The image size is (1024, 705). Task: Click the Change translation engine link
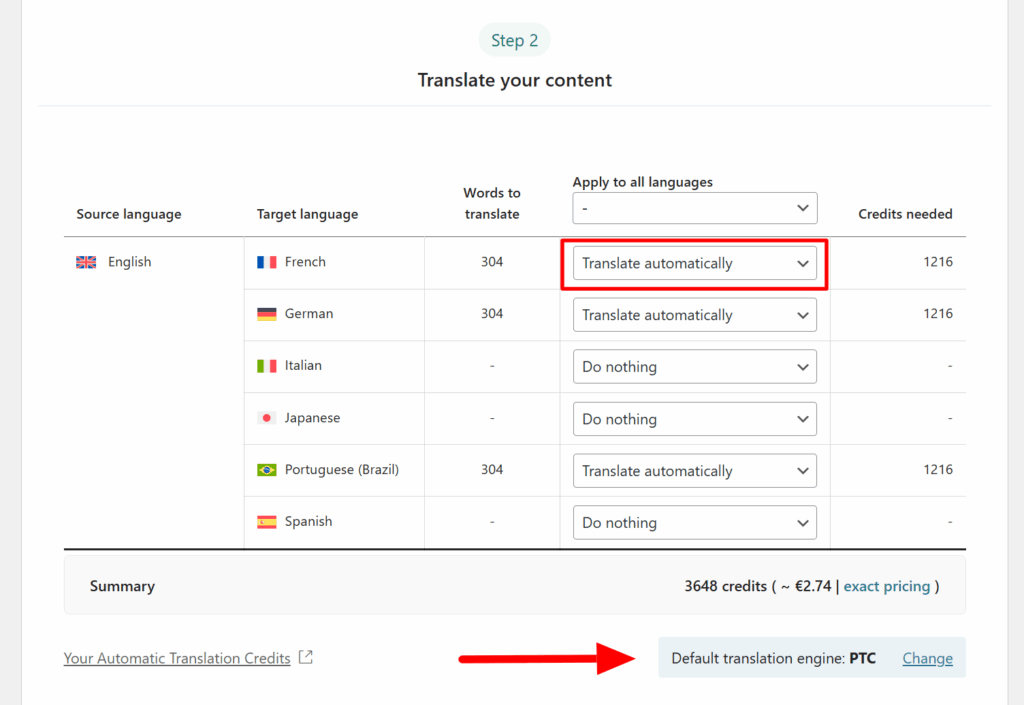pyautogui.click(x=927, y=658)
